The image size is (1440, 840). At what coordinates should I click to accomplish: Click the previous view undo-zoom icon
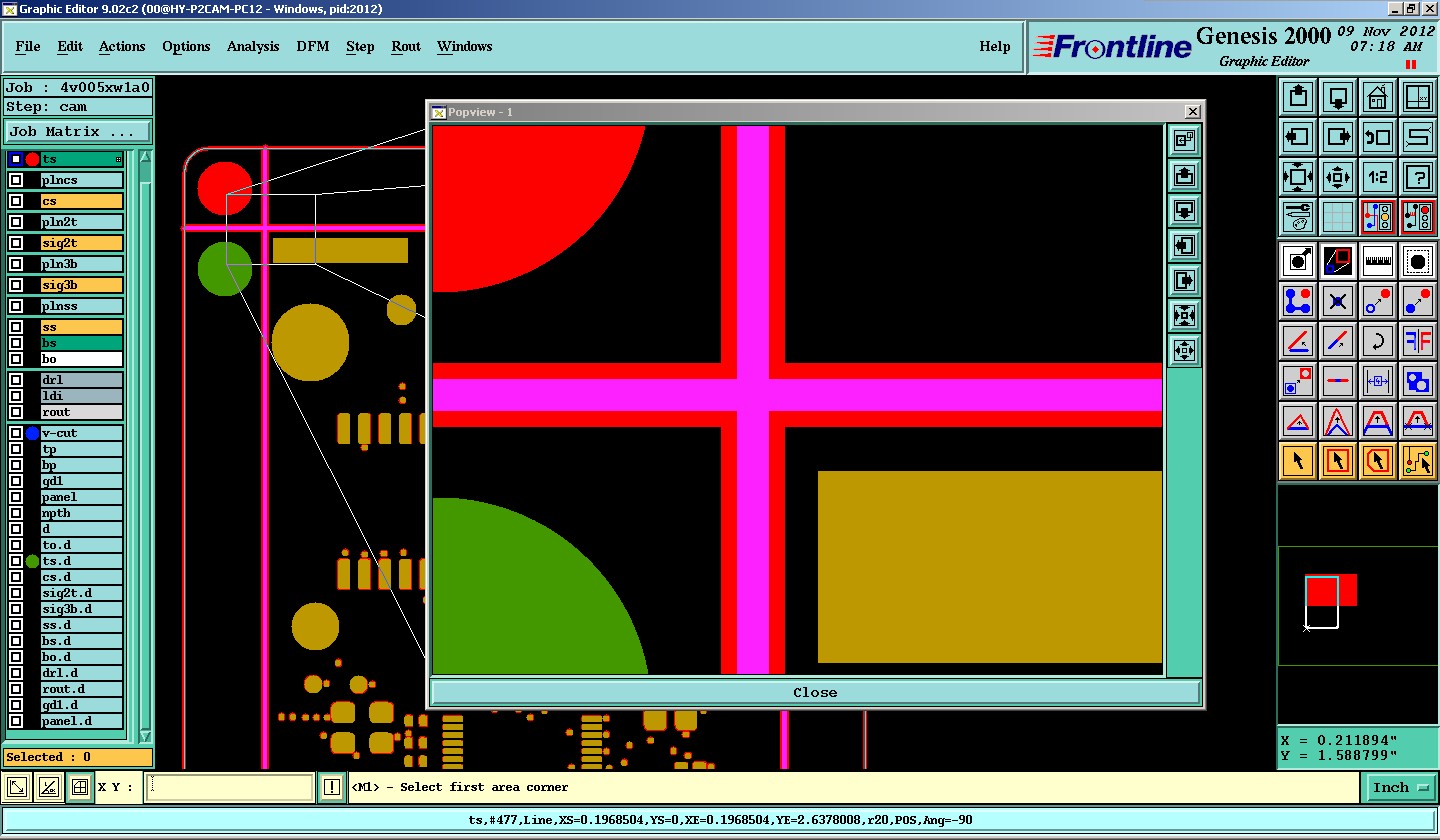point(1377,136)
